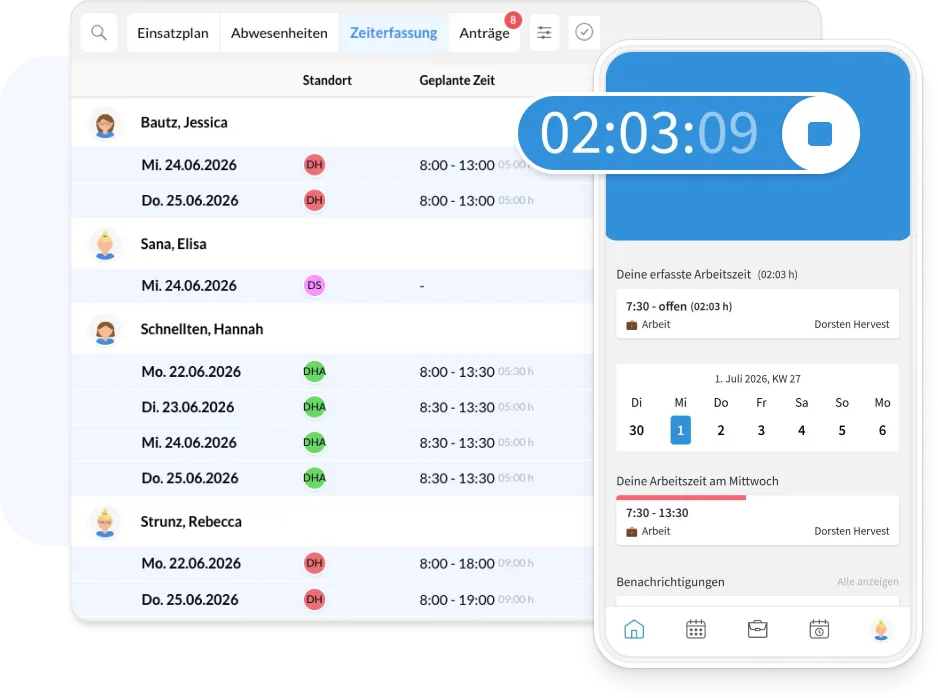938x698 pixels.
Task: Click DHA badge for Schnellten Do. 25.06.2026
Action: tap(314, 477)
